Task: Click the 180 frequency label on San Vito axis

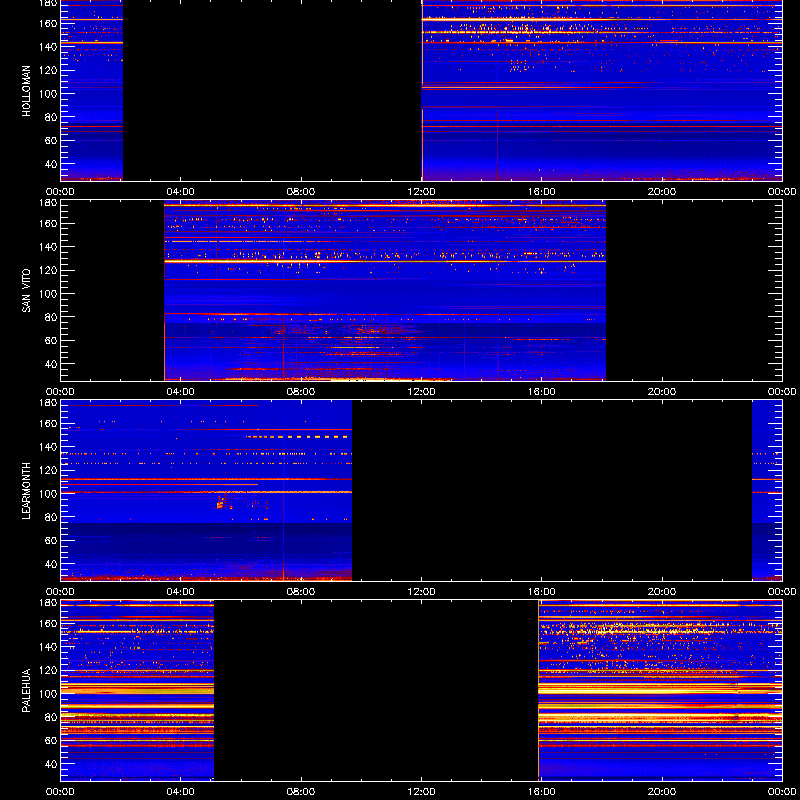Action: pyautogui.click(x=47, y=203)
